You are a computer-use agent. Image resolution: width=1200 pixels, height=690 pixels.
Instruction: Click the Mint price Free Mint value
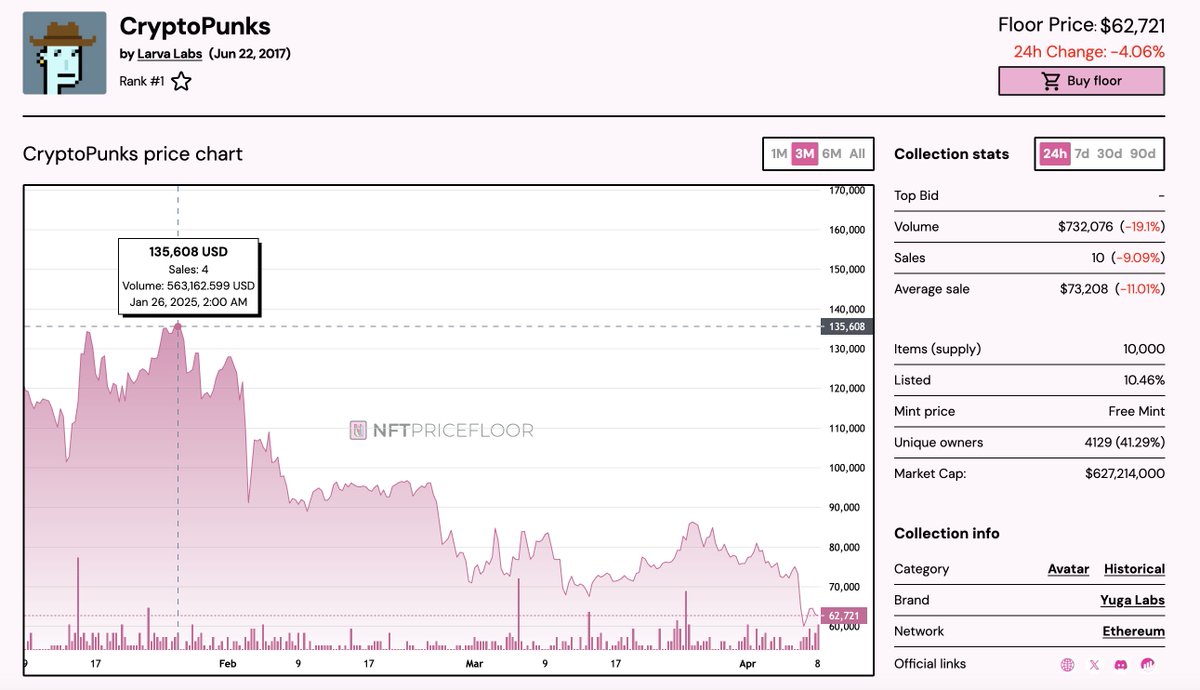[1136, 411]
